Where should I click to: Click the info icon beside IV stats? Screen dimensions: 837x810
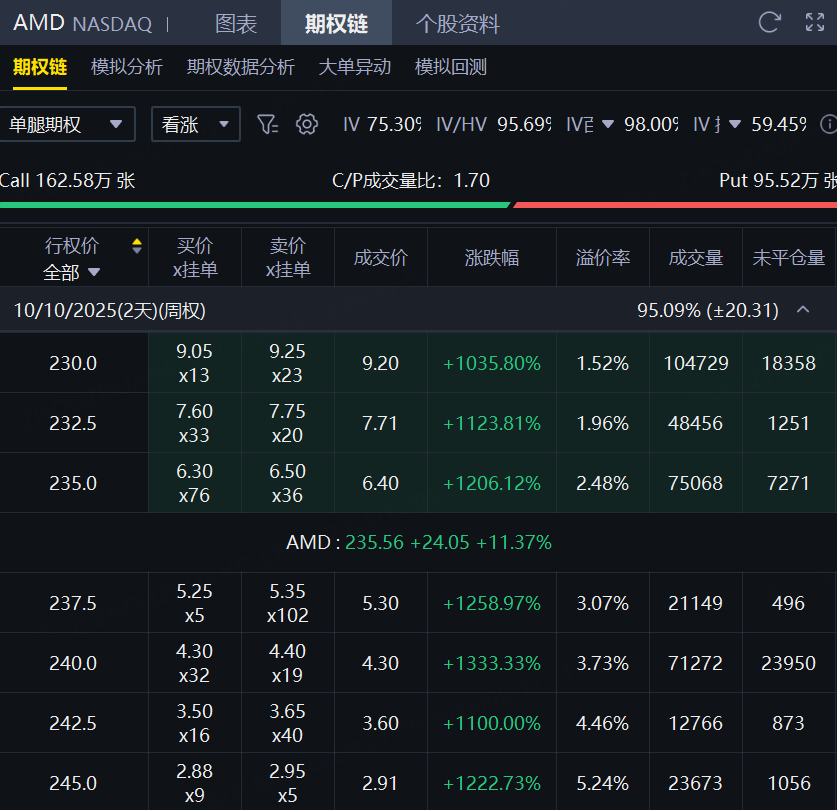click(828, 124)
